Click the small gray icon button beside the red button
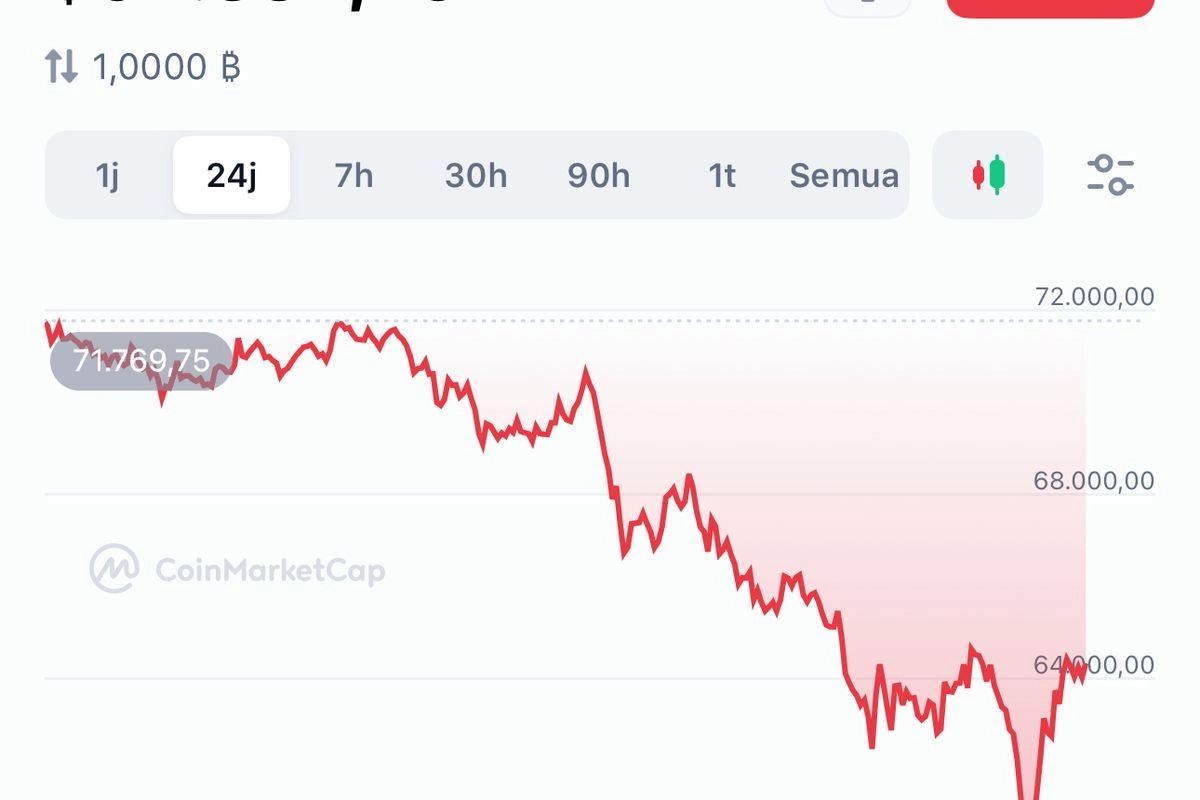The width and height of the screenshot is (1200, 800). (x=868, y=8)
